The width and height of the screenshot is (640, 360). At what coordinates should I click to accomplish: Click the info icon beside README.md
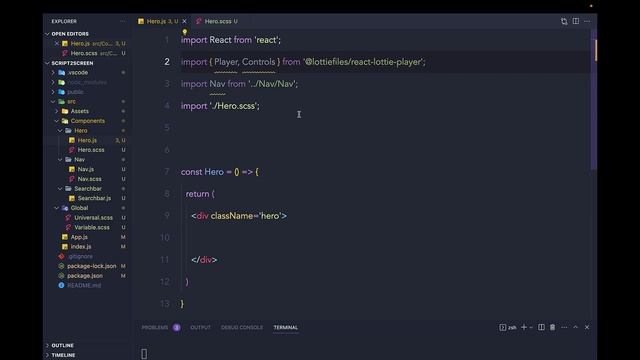61,285
